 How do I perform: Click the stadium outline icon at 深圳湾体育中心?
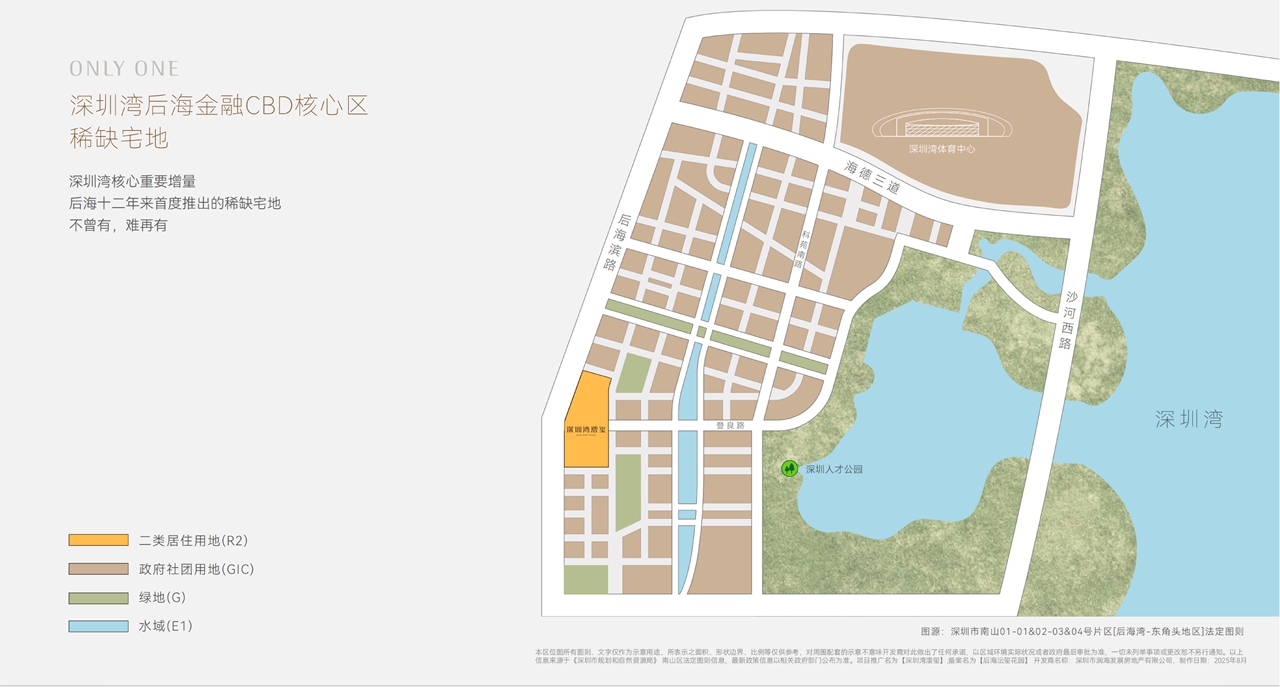pos(941,127)
